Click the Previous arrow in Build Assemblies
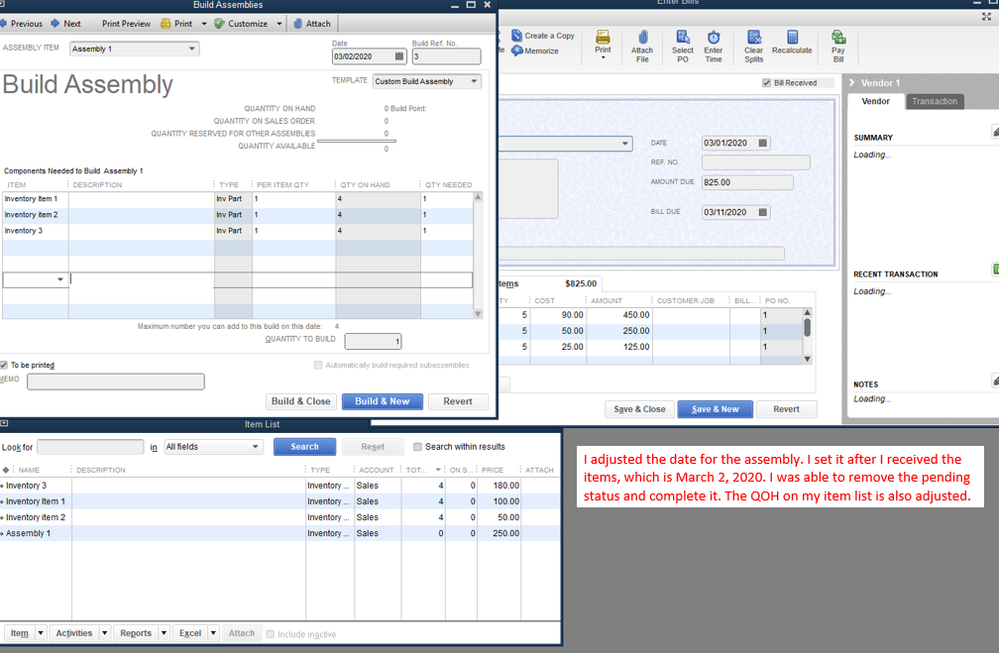 (3, 24)
